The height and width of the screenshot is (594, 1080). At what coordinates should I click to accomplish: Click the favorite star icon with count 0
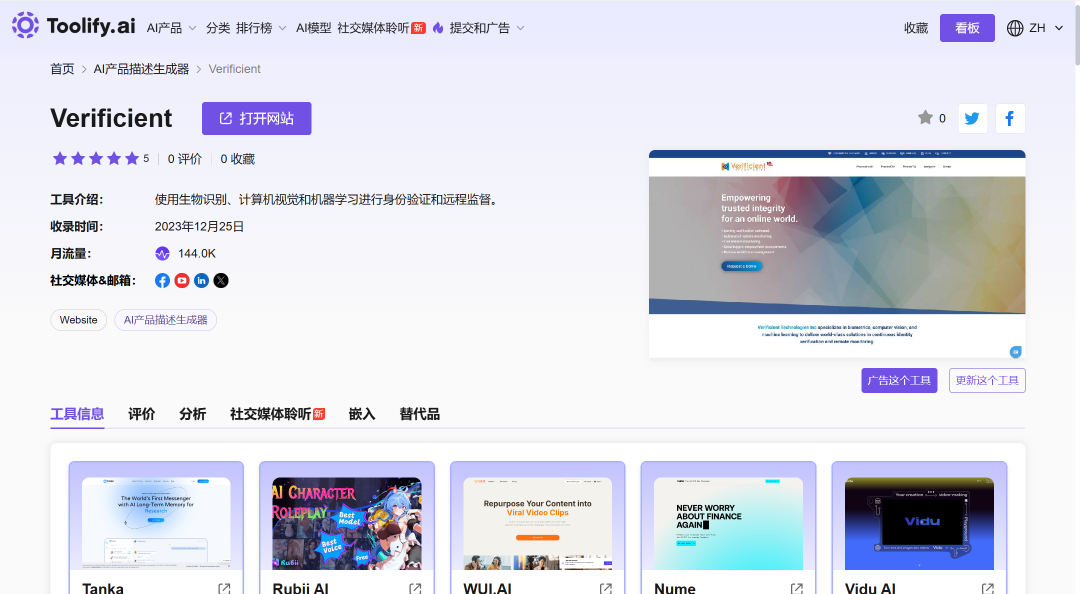tap(925, 118)
